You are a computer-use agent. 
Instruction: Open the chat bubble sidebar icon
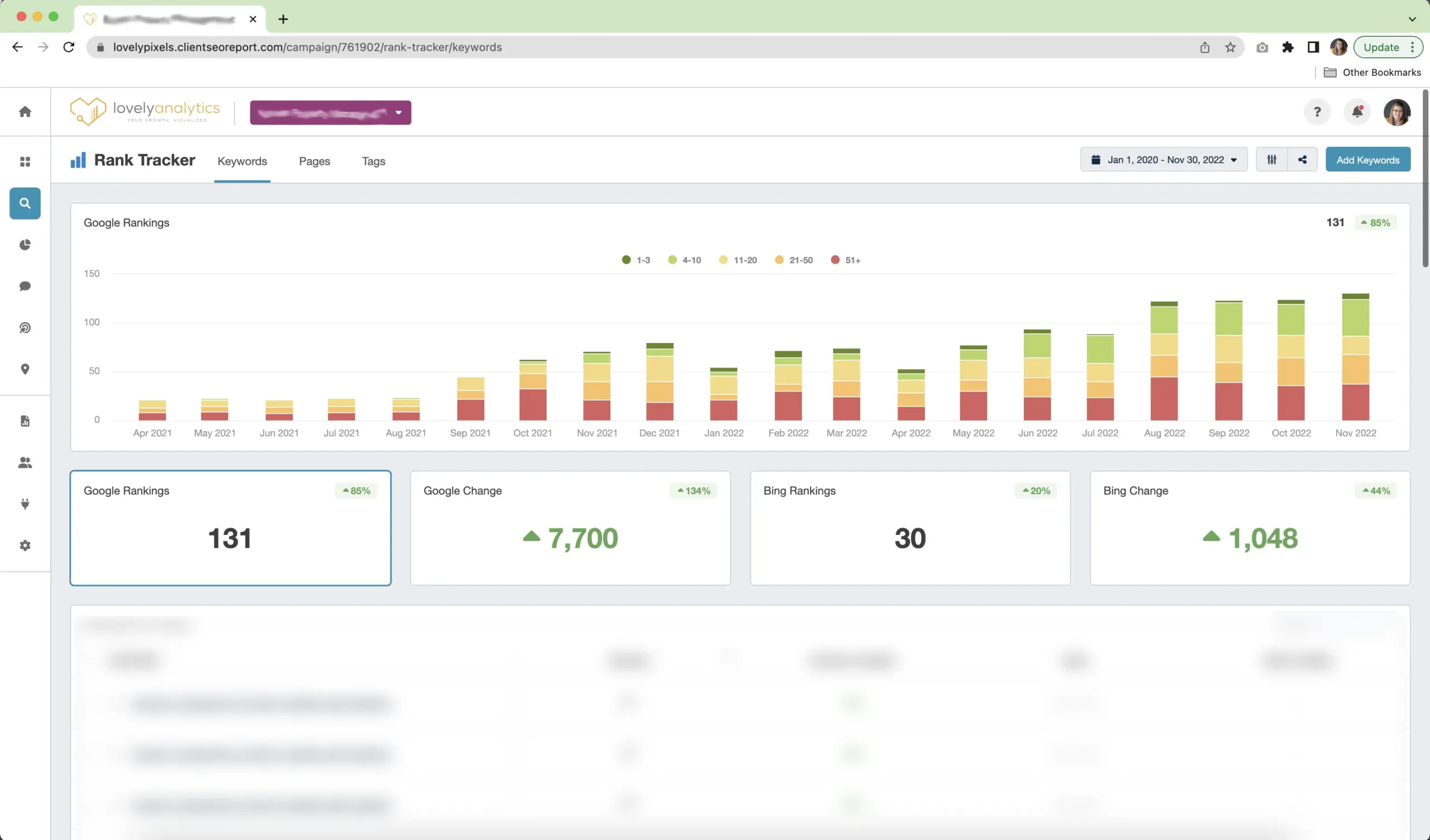[25, 286]
